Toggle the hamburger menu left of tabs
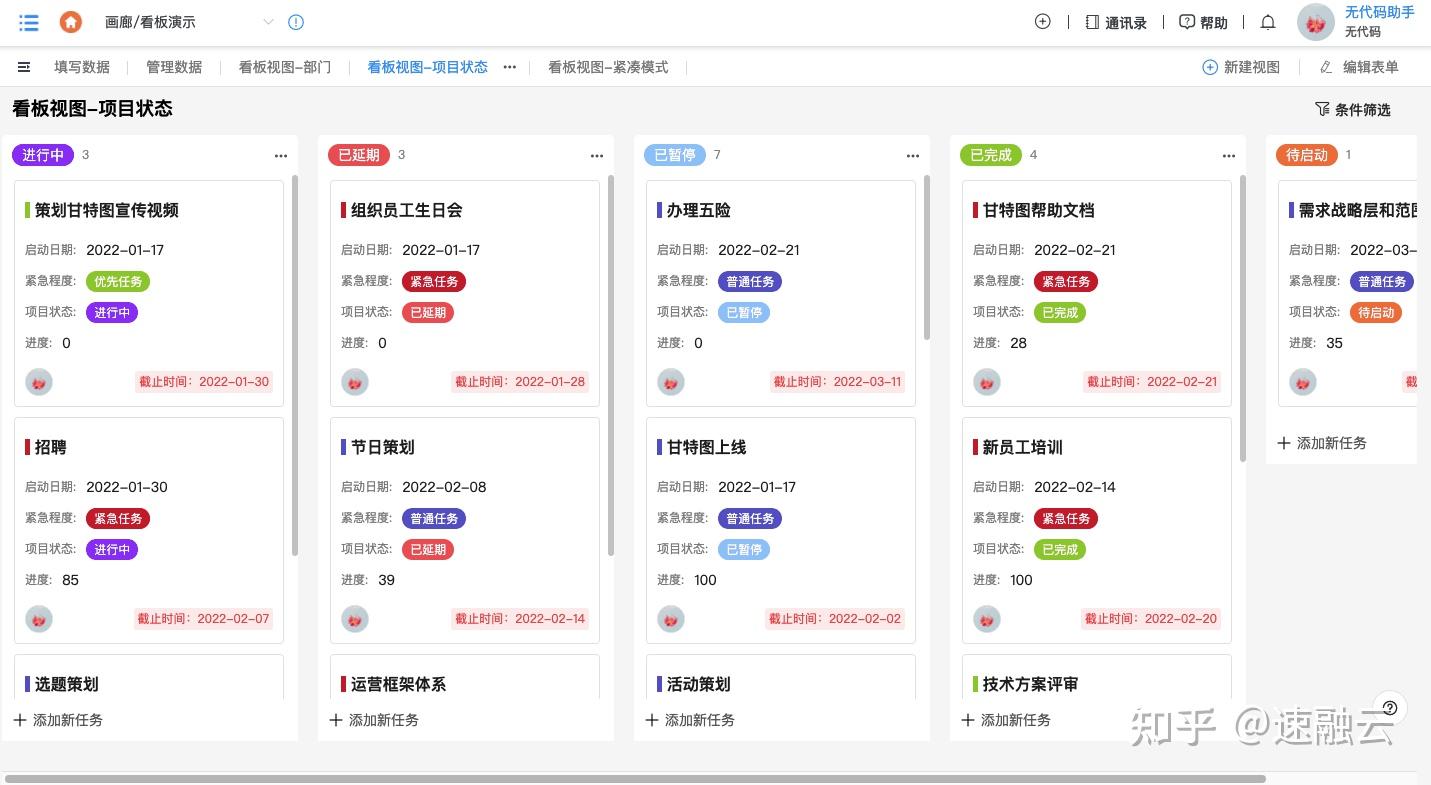The width and height of the screenshot is (1431, 785). point(24,67)
